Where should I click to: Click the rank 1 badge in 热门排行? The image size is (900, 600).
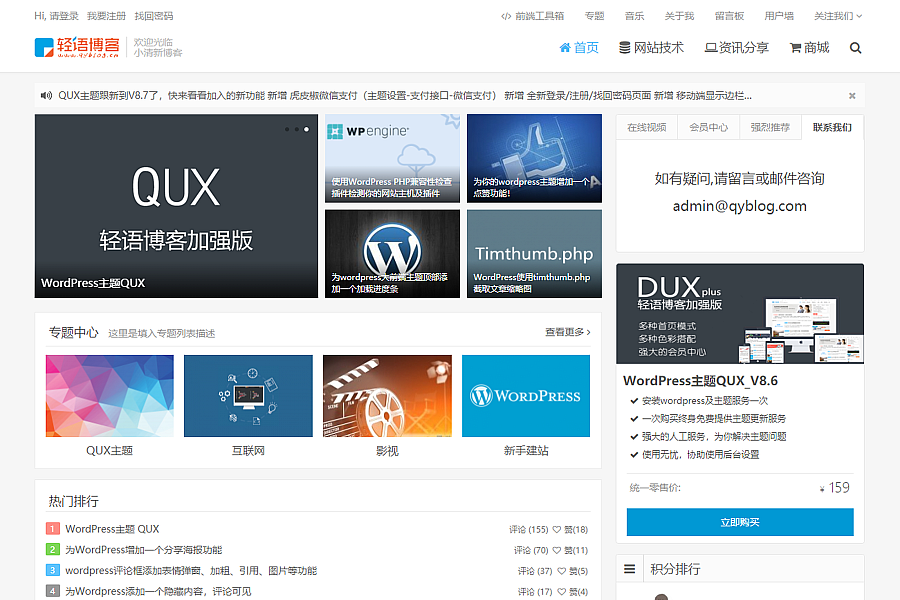[x=53, y=528]
